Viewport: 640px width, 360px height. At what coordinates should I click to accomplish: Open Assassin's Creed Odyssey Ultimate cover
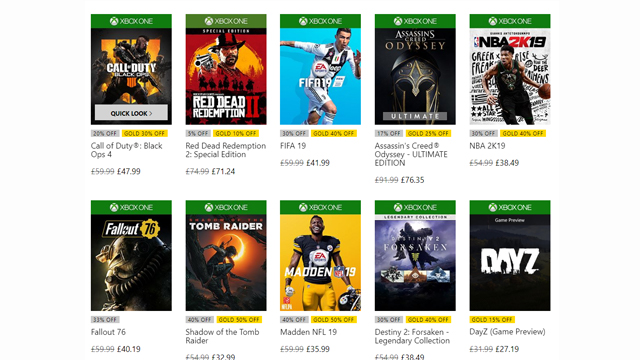(x=415, y=76)
